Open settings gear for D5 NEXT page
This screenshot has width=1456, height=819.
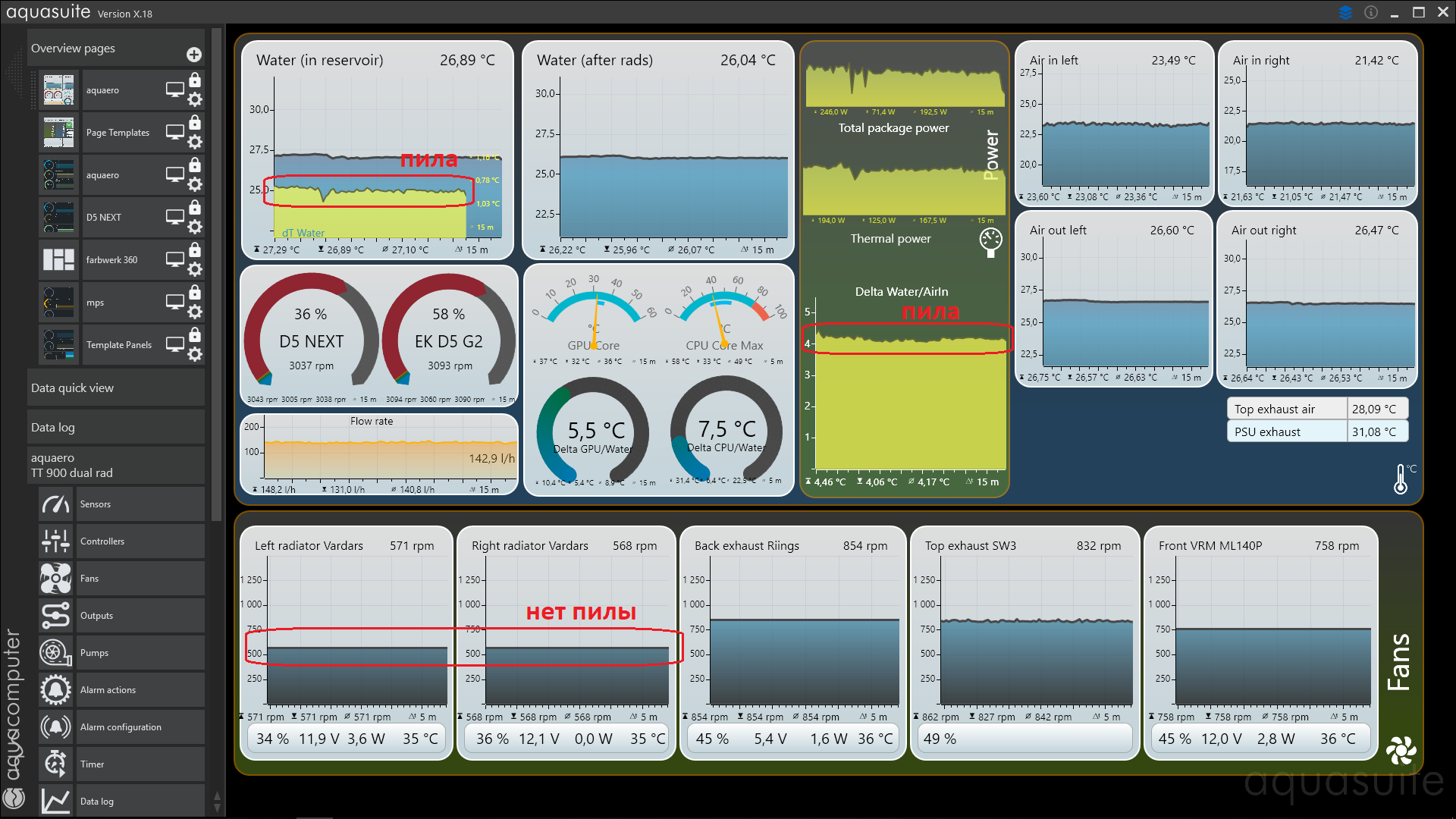click(x=195, y=227)
